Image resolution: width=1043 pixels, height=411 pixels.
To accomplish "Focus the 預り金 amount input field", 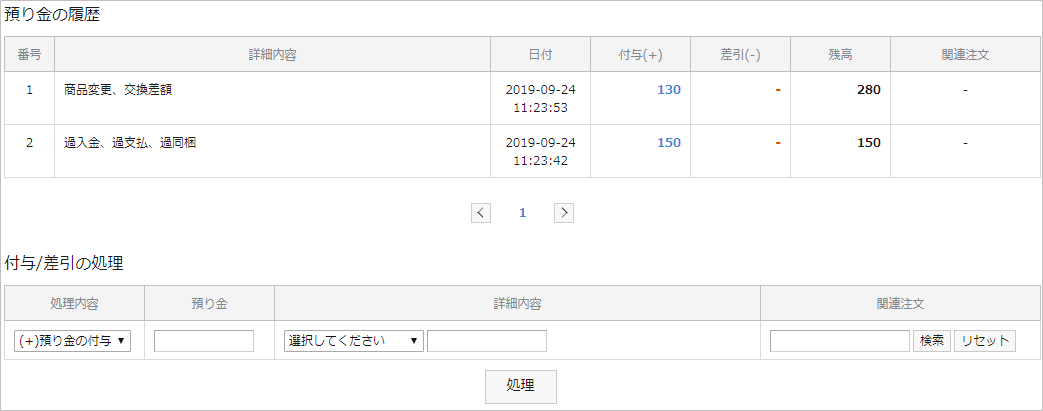I will (204, 341).
